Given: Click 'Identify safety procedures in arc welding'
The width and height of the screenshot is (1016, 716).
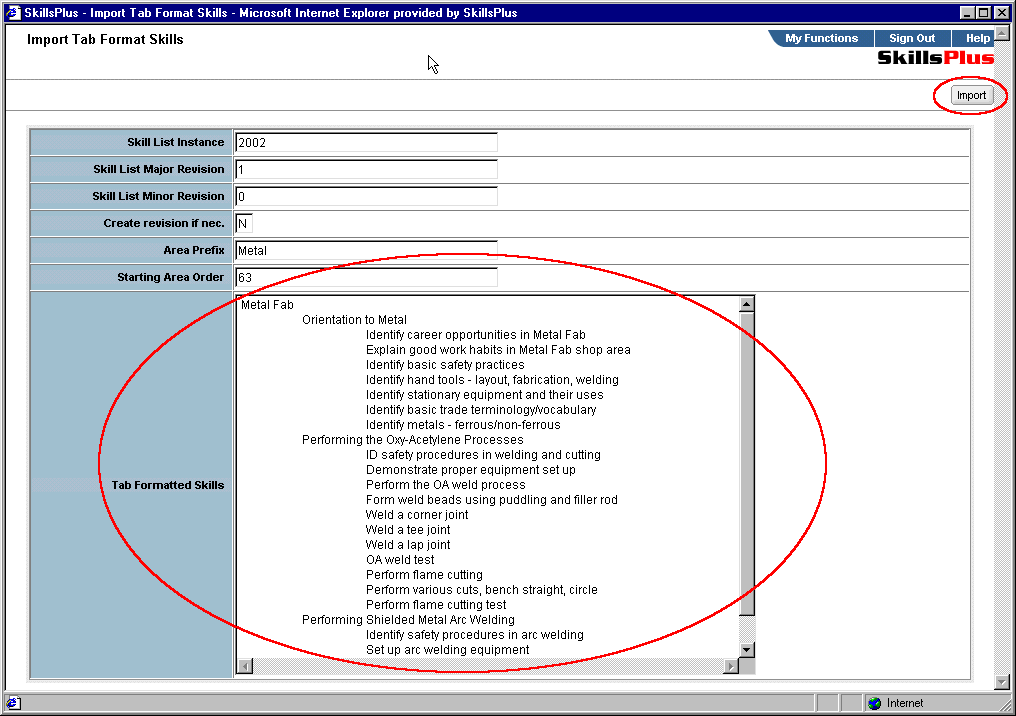Looking at the screenshot, I should [475, 635].
